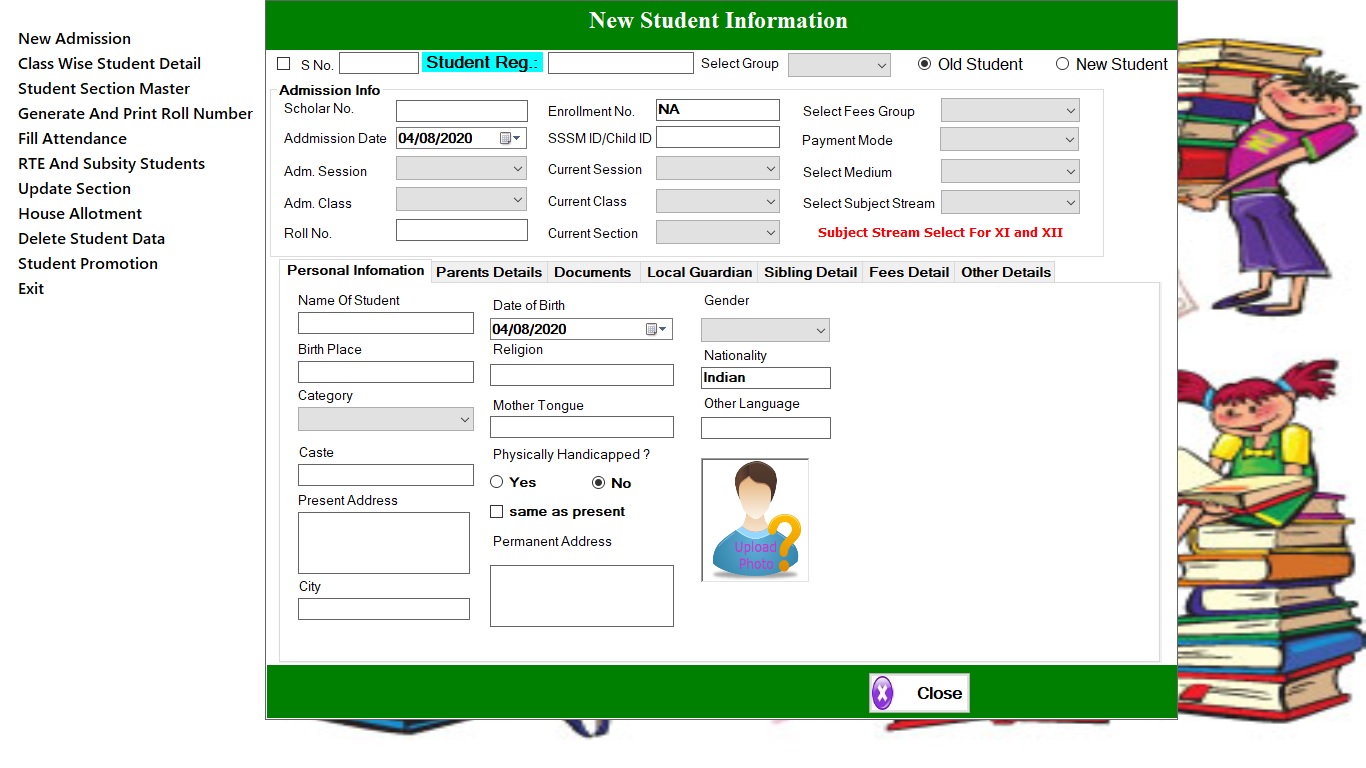This screenshot has width=1366, height=768.
Task: Click the Name Of Student input field
Action: click(x=385, y=322)
